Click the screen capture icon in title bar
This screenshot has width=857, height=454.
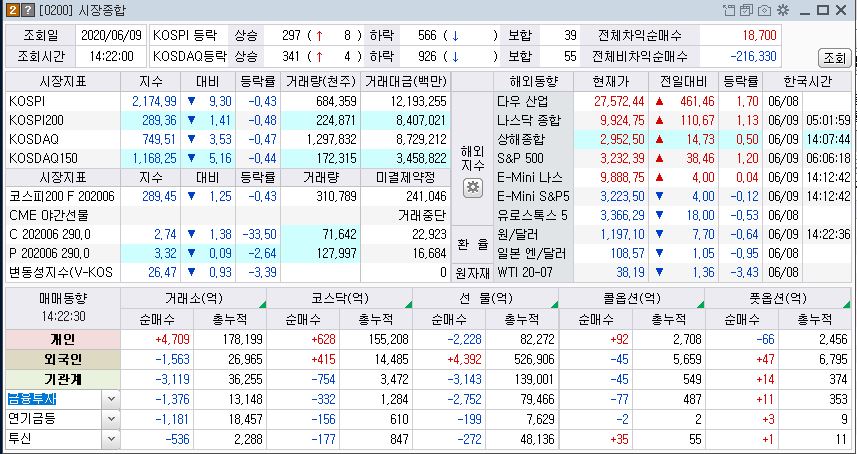(765, 10)
